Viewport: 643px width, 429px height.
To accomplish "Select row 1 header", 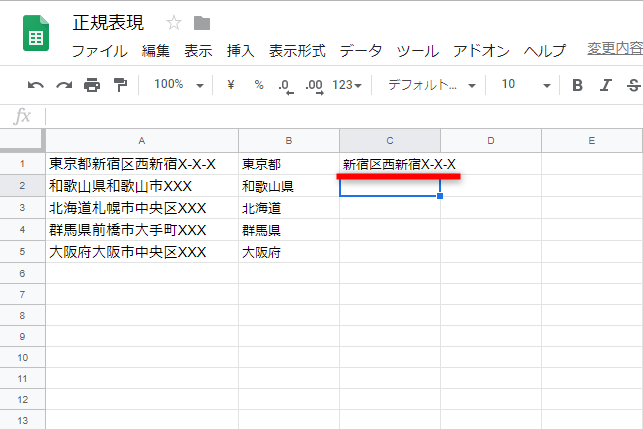I will click(23, 164).
